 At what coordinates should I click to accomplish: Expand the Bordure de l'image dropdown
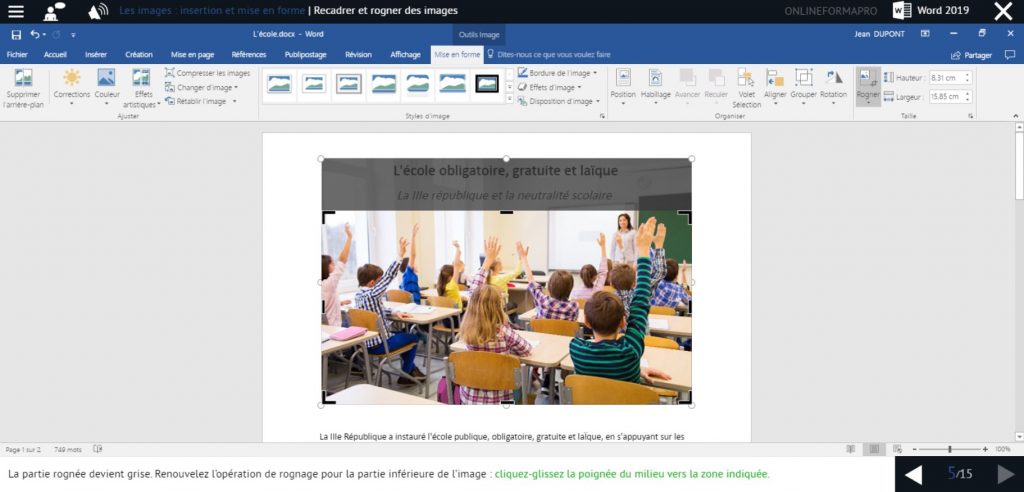tap(558, 73)
